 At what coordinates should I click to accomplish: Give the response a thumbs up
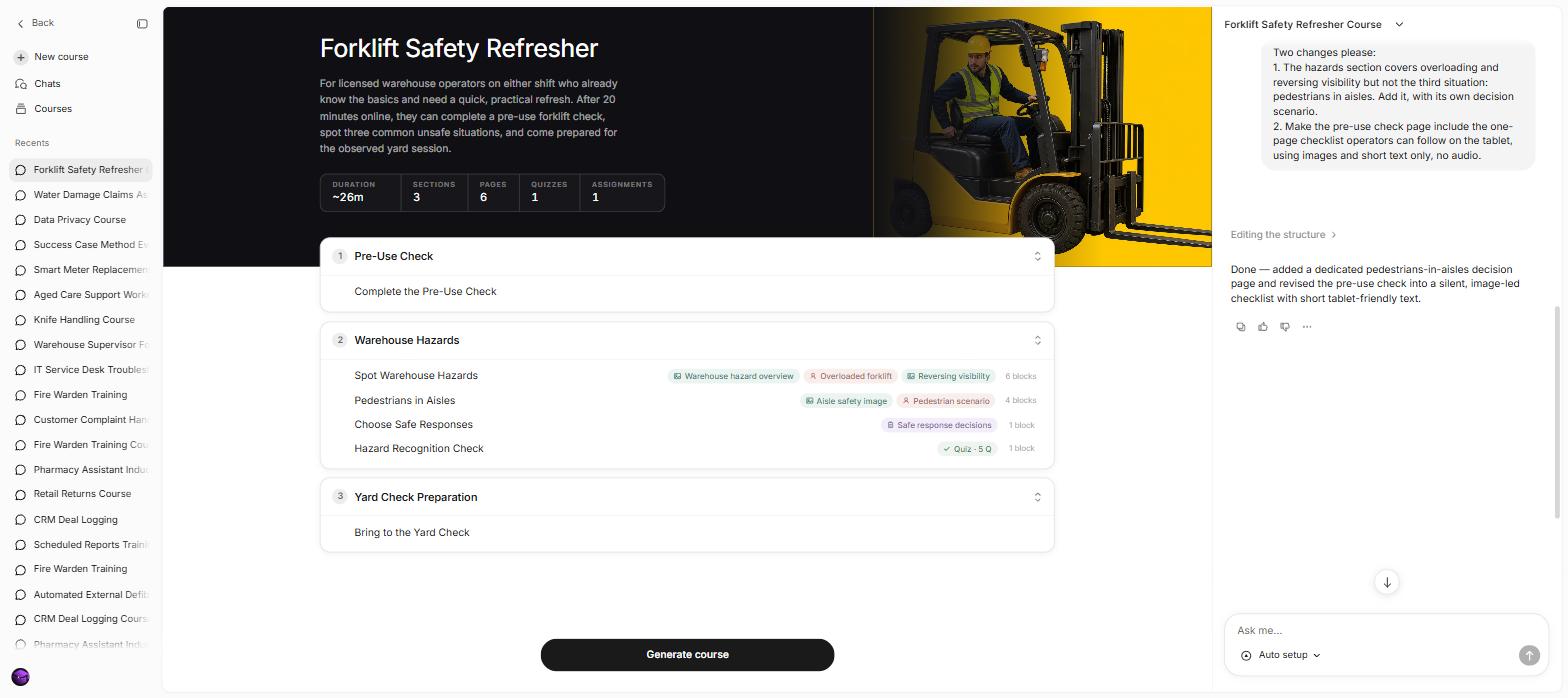1263,327
